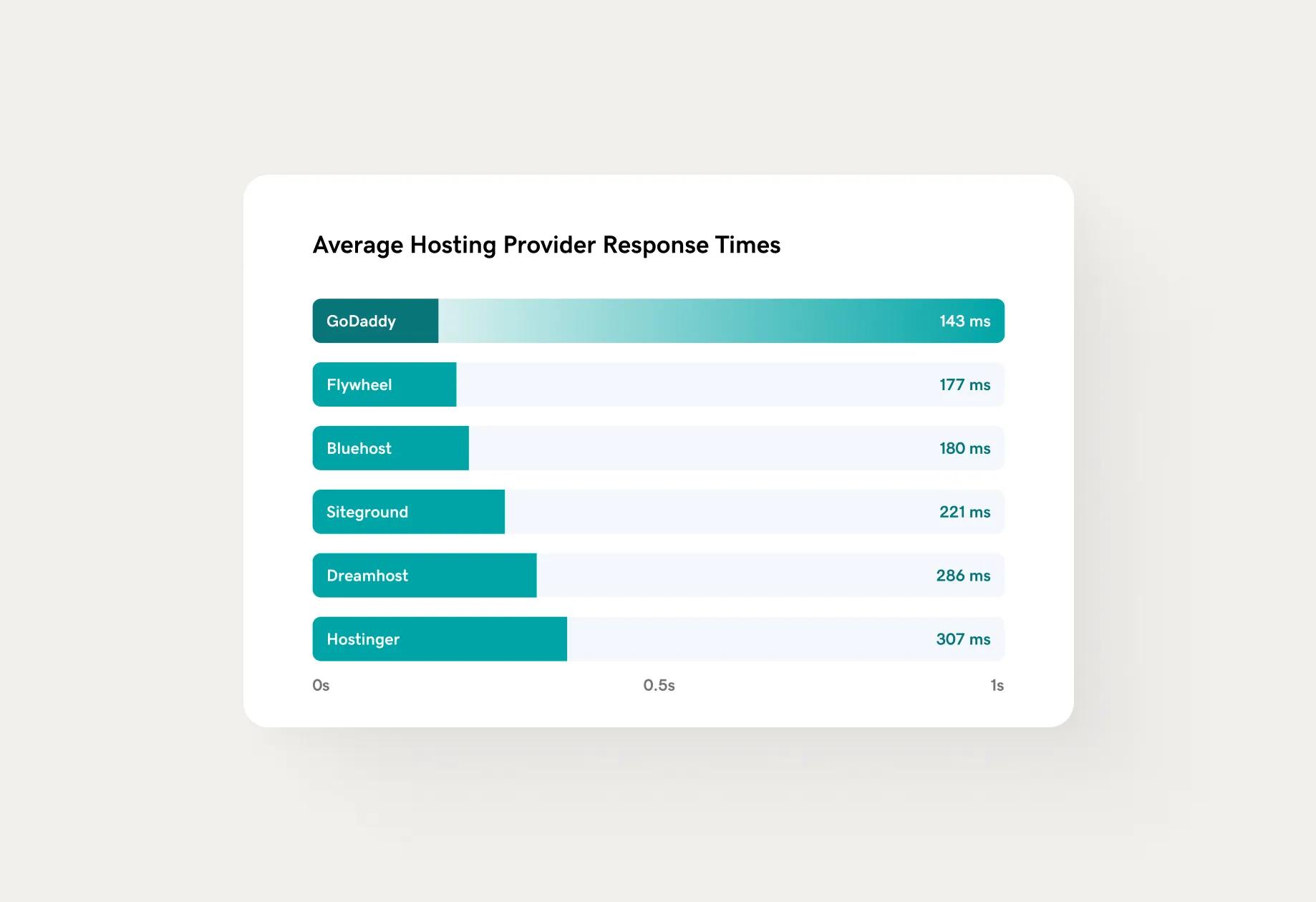Image resolution: width=1316 pixels, height=902 pixels.
Task: Click the 307 ms value
Action: [963, 640]
